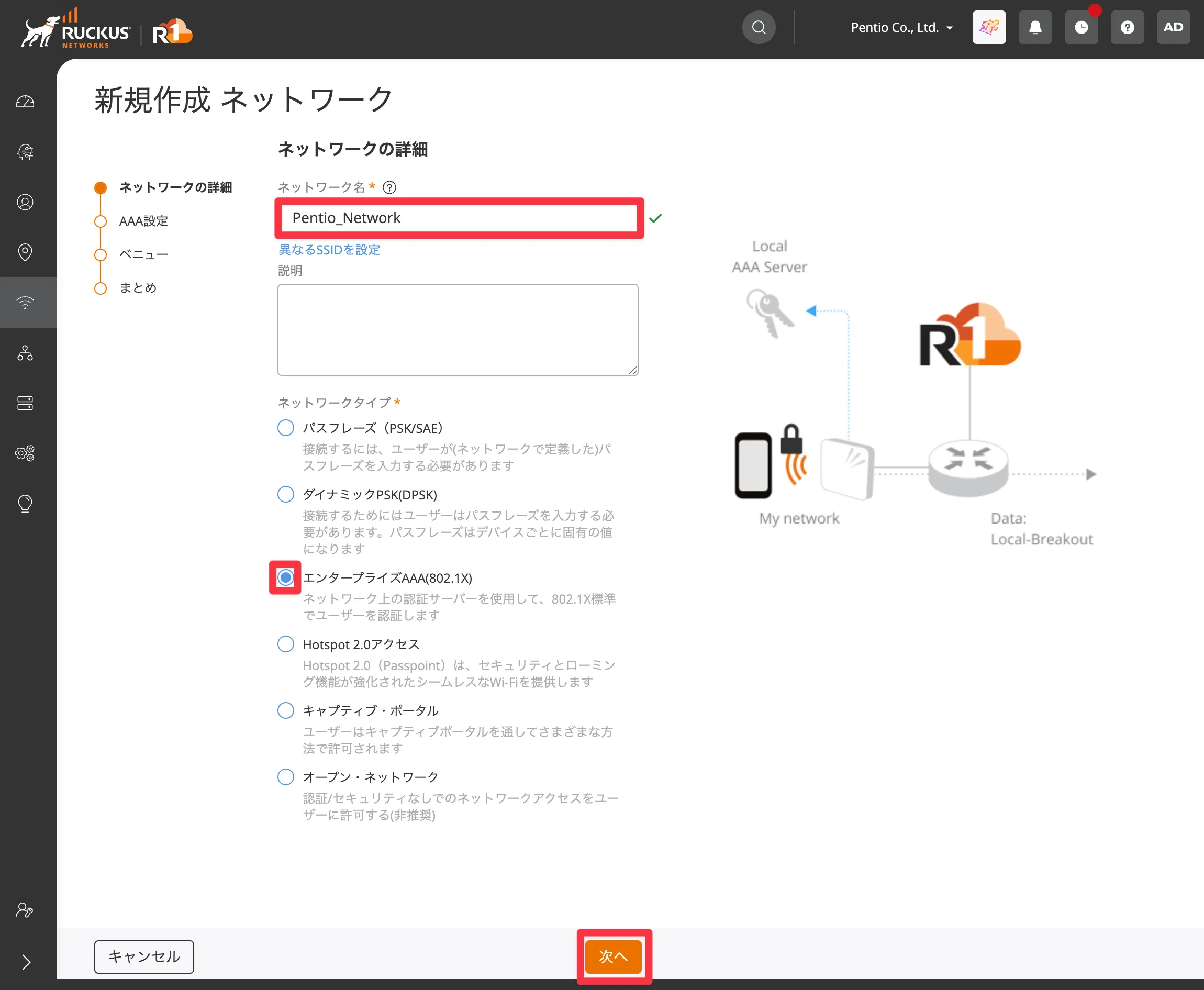Image resolution: width=1204 pixels, height=990 pixels.
Task: Open the activity clock icon with red badge
Action: [x=1082, y=27]
